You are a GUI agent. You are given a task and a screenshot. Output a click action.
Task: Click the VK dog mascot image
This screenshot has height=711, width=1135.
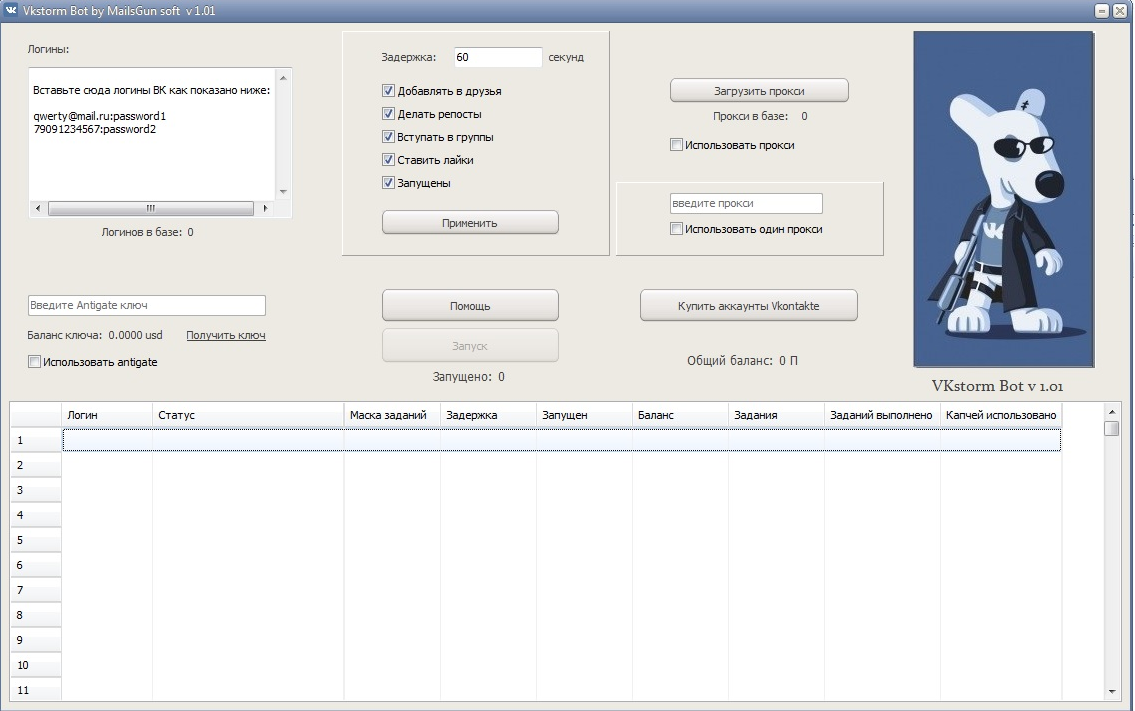pyautogui.click(x=1003, y=199)
